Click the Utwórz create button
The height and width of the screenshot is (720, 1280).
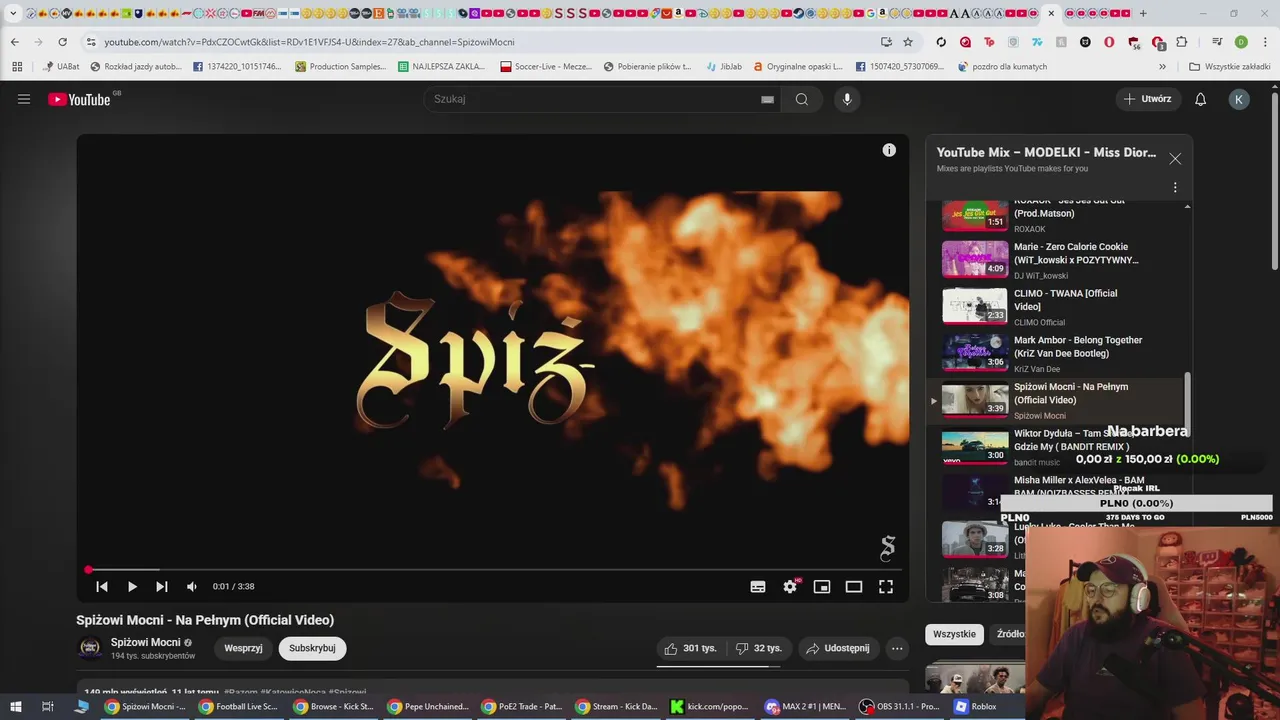1147,99
